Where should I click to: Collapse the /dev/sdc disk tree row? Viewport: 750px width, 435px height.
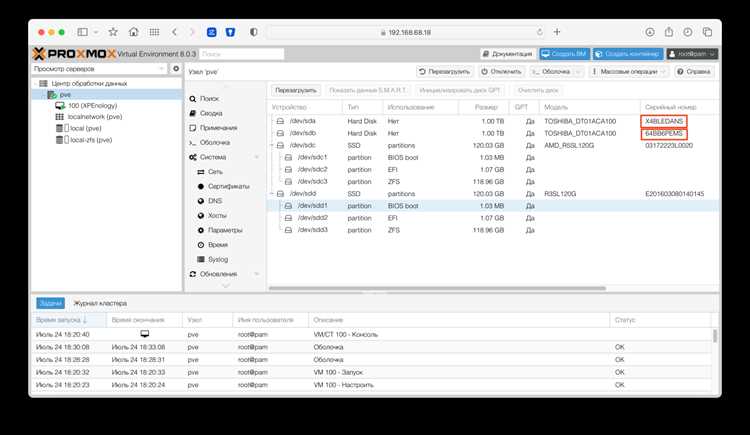(272, 145)
